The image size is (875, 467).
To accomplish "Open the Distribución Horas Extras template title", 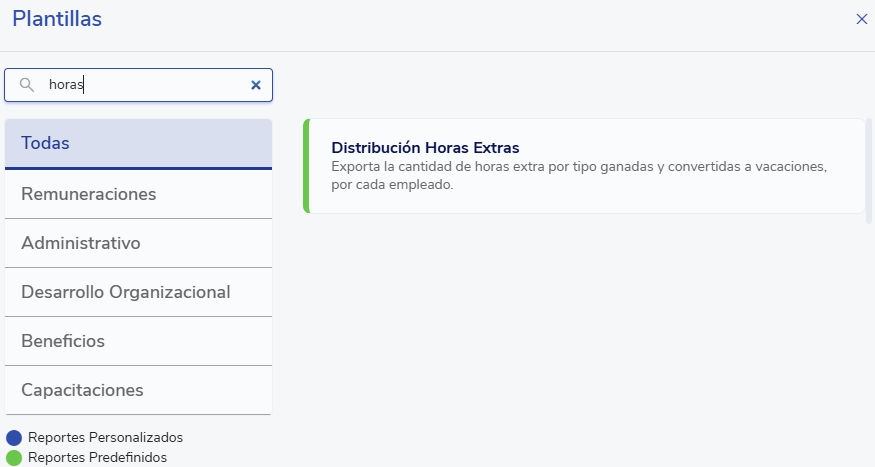I will point(425,148).
